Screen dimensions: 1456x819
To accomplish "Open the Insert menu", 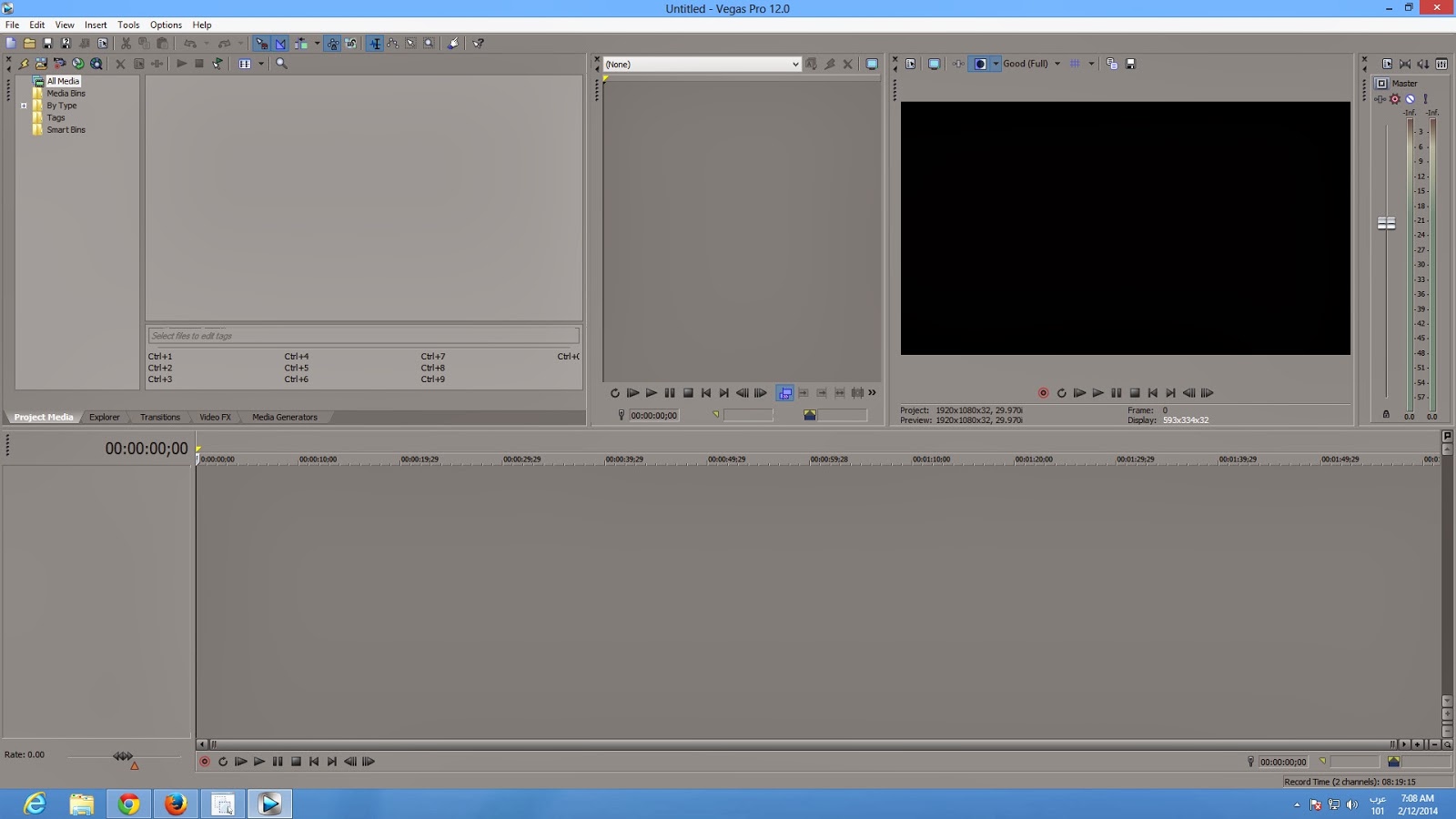I will tap(96, 25).
